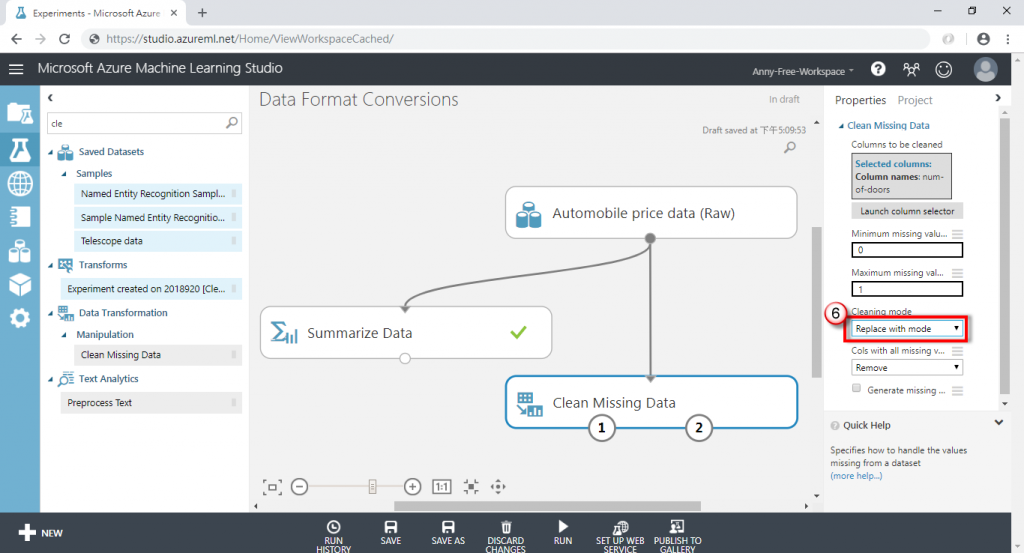
Task: Select the Automobile price data (Raw) module
Action: (650, 213)
